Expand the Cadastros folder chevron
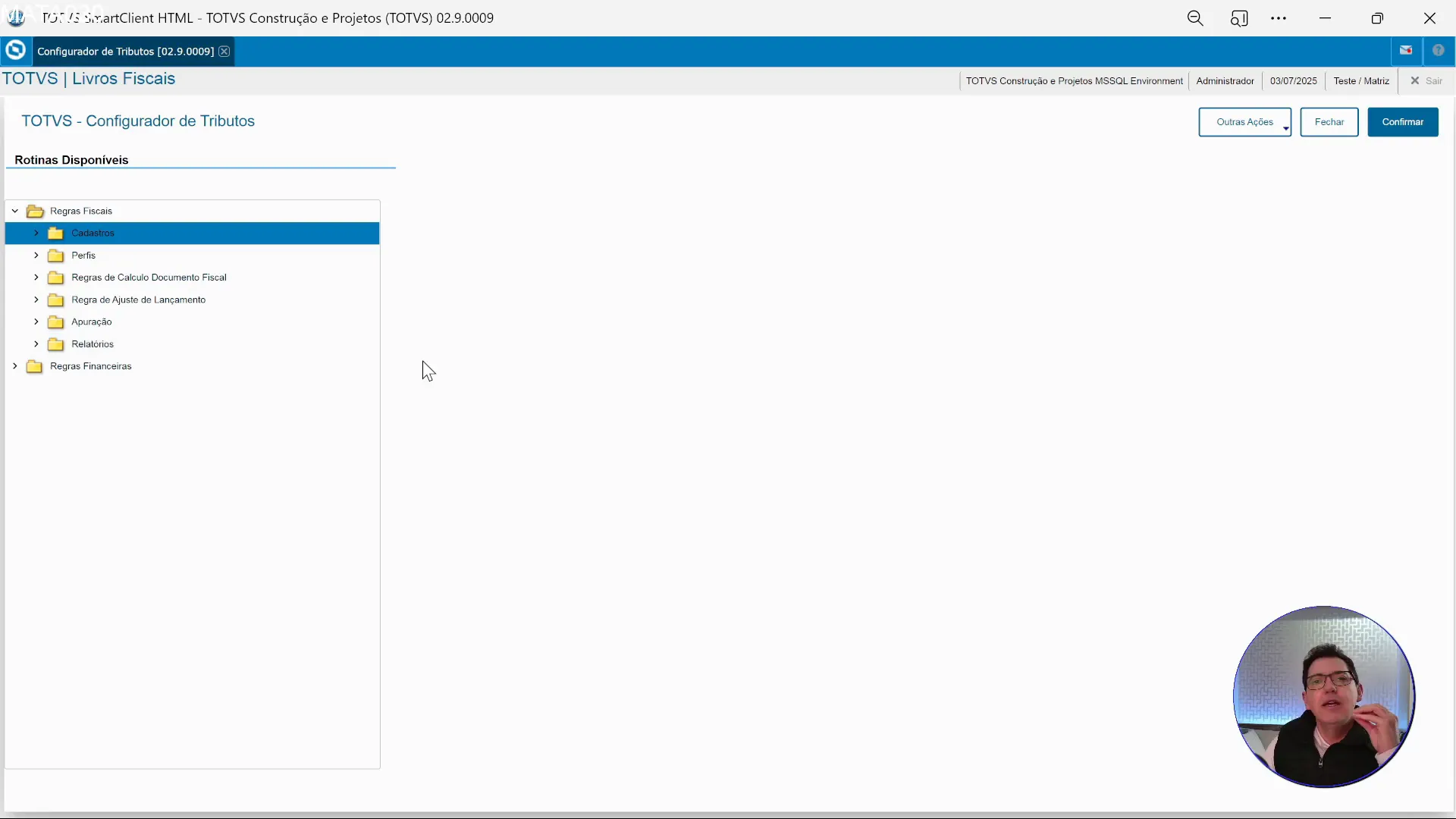This screenshot has height=819, width=1456. 36,233
